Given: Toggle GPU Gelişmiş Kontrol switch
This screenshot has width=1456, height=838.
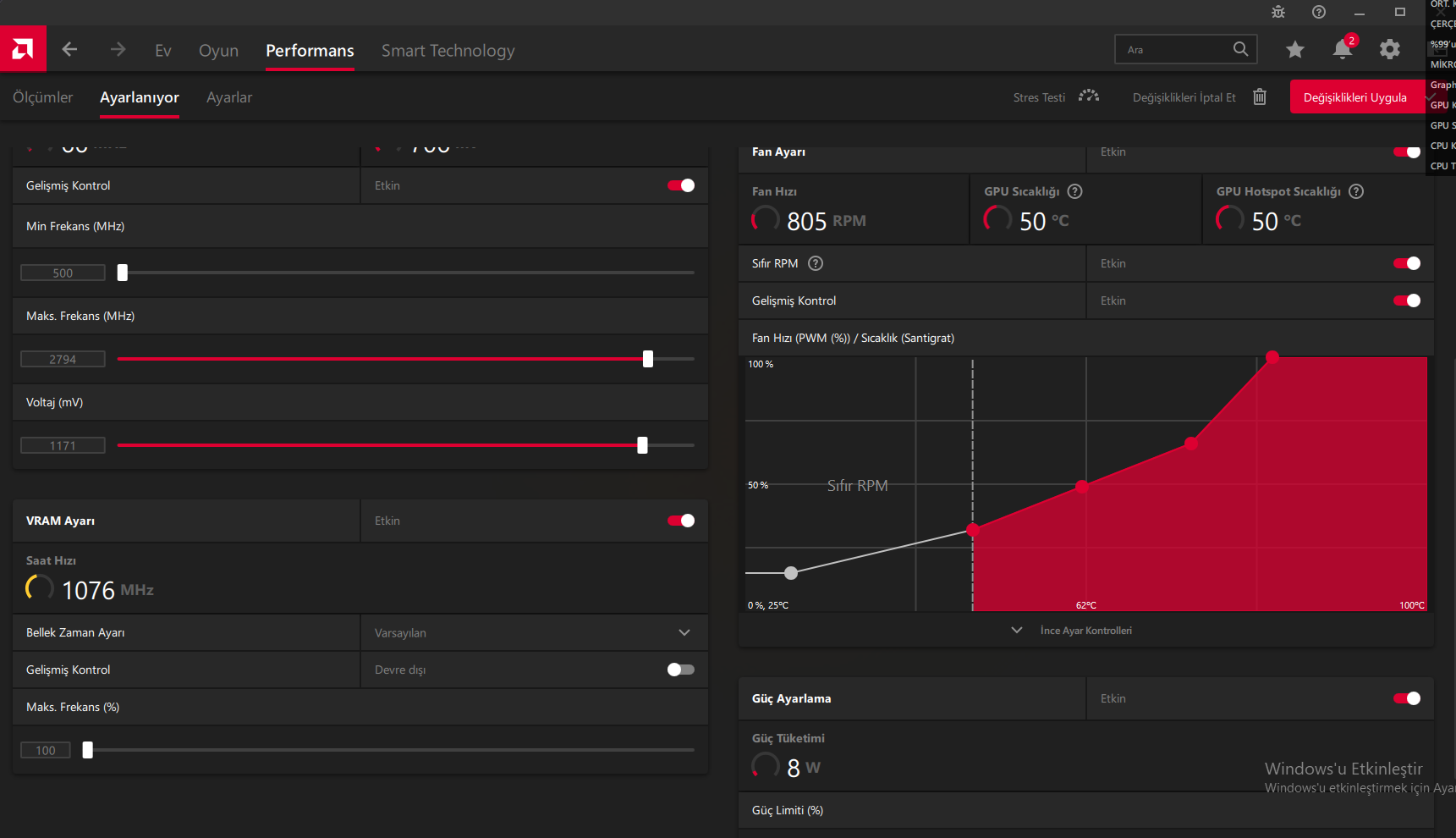Looking at the screenshot, I should pos(681,185).
